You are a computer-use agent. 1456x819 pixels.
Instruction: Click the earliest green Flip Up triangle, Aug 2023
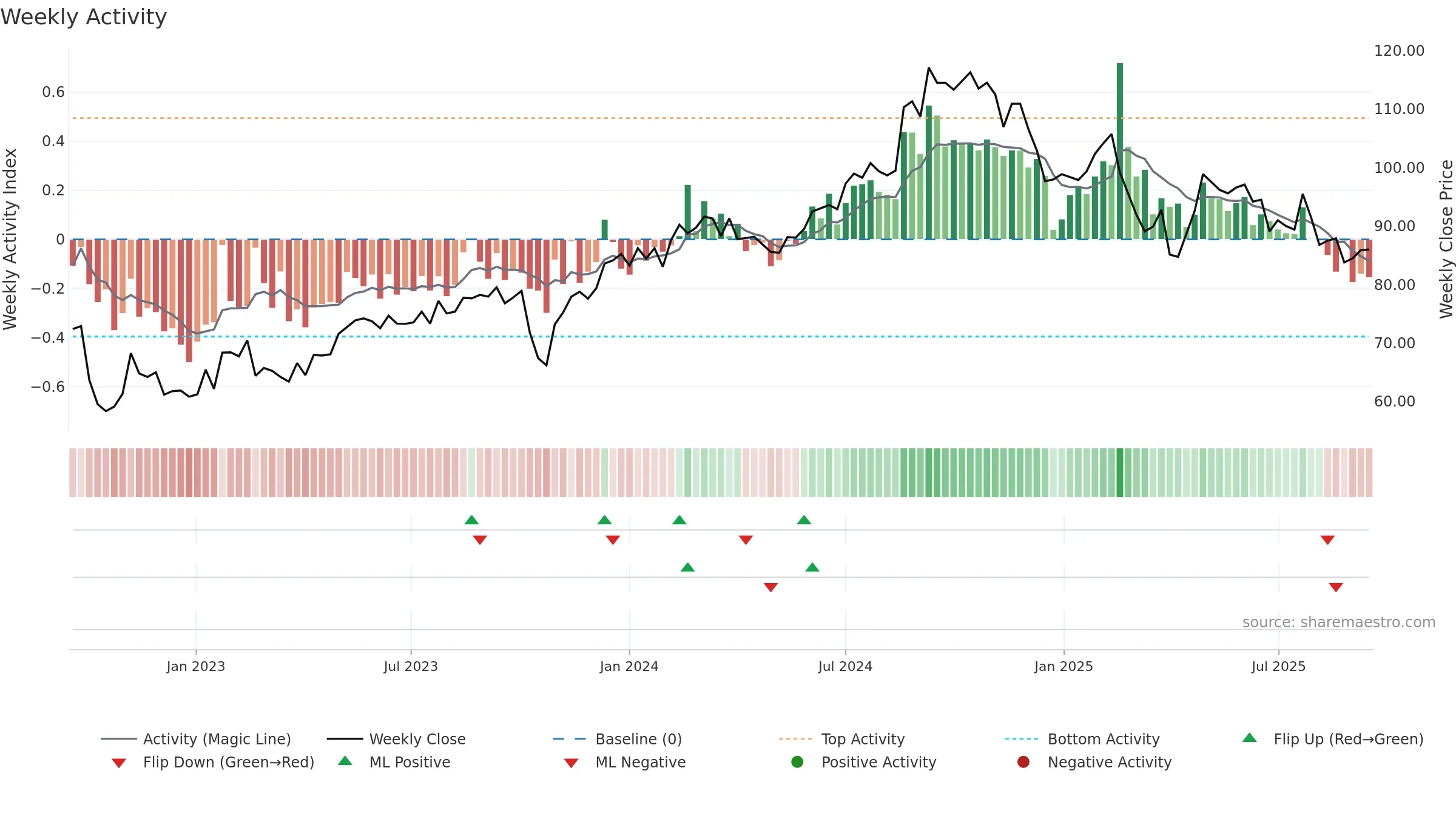point(471,520)
